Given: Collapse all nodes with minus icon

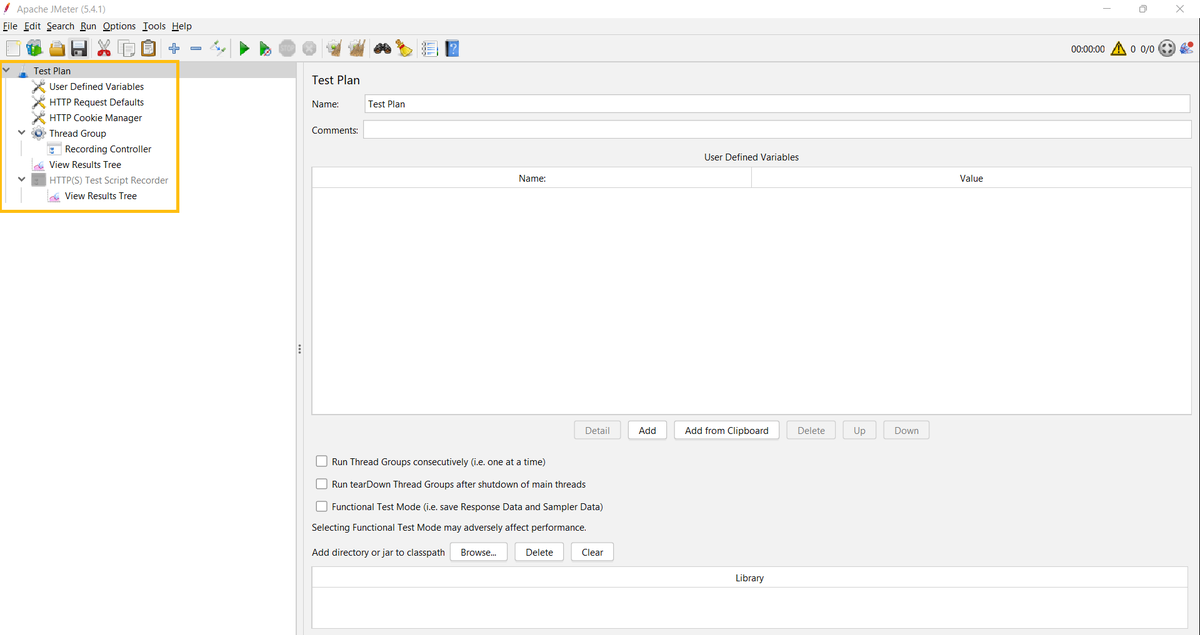Looking at the screenshot, I should [x=196, y=48].
